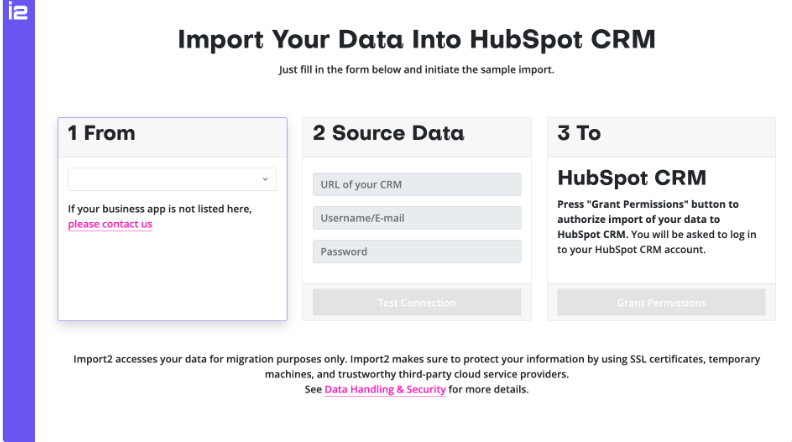Select the Password input field
The height and width of the screenshot is (442, 792).
[417, 251]
